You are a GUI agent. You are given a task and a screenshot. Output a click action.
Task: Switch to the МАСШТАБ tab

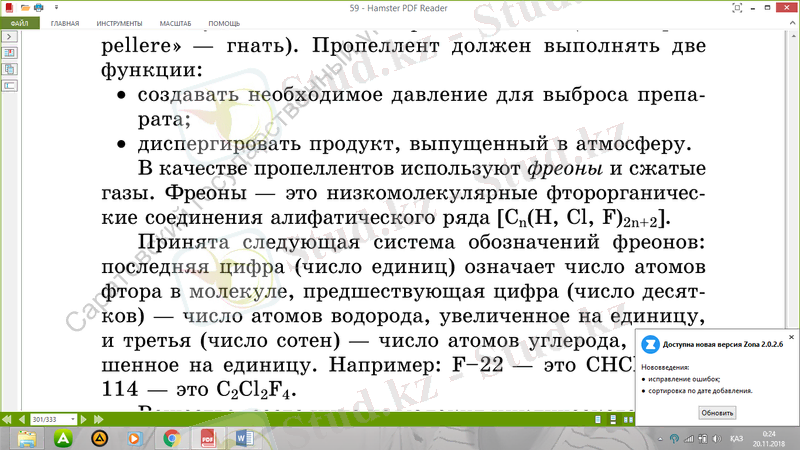(175, 23)
